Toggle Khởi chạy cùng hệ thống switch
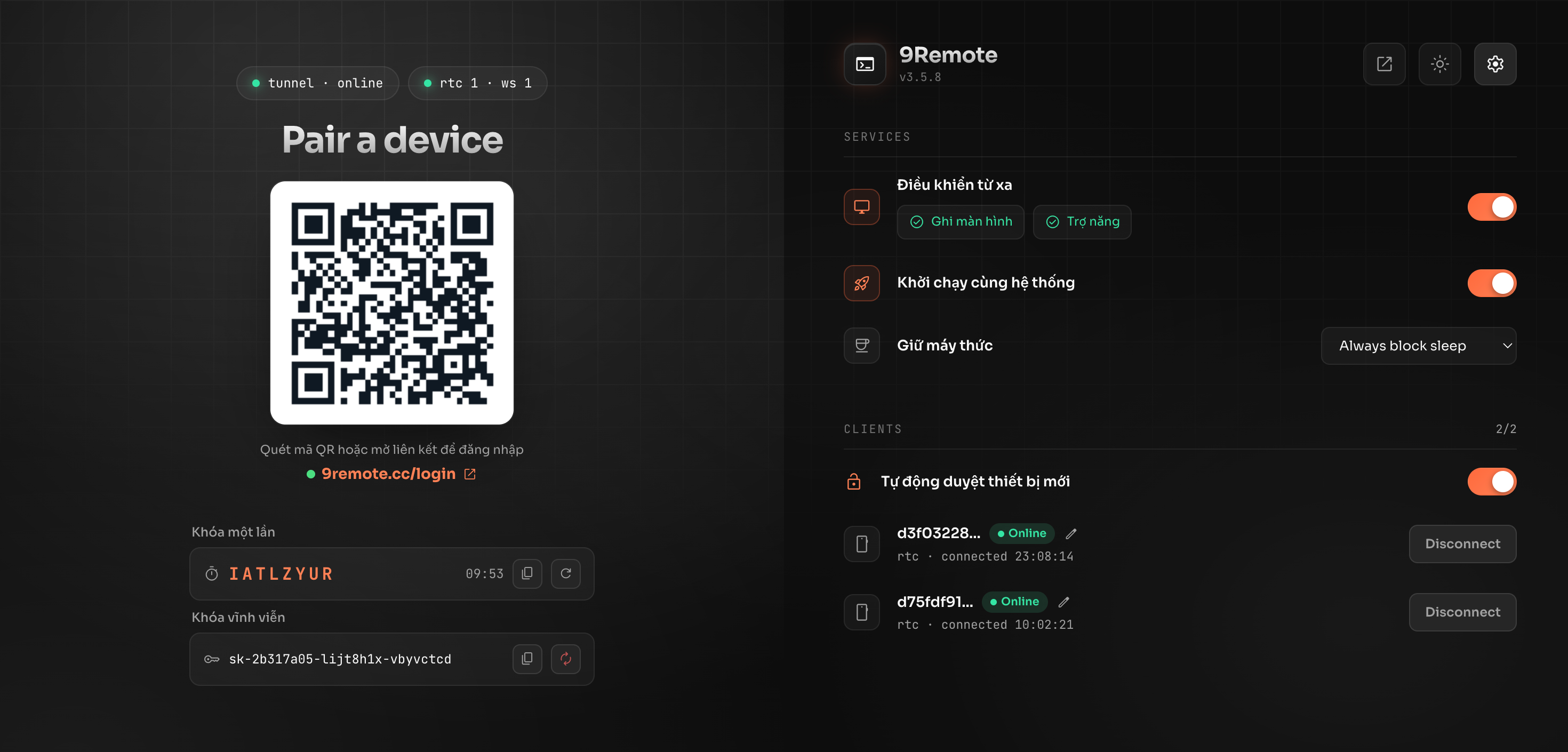This screenshot has width=1568, height=752. pyautogui.click(x=1491, y=283)
